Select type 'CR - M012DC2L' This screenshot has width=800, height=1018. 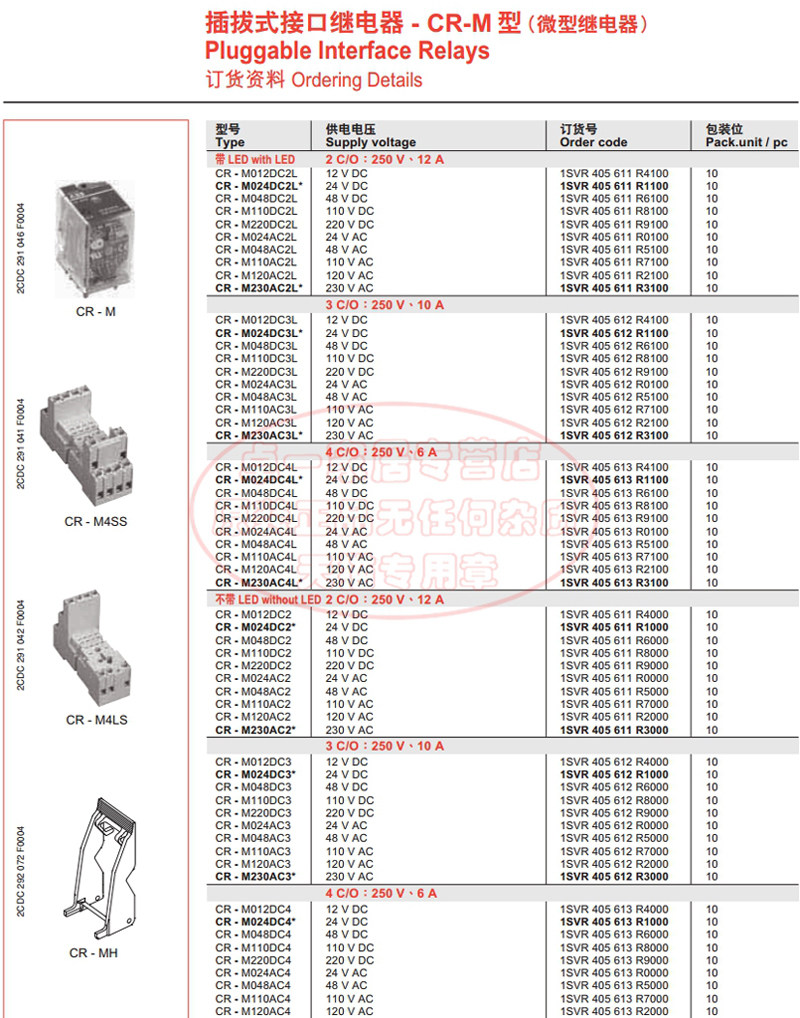256,173
